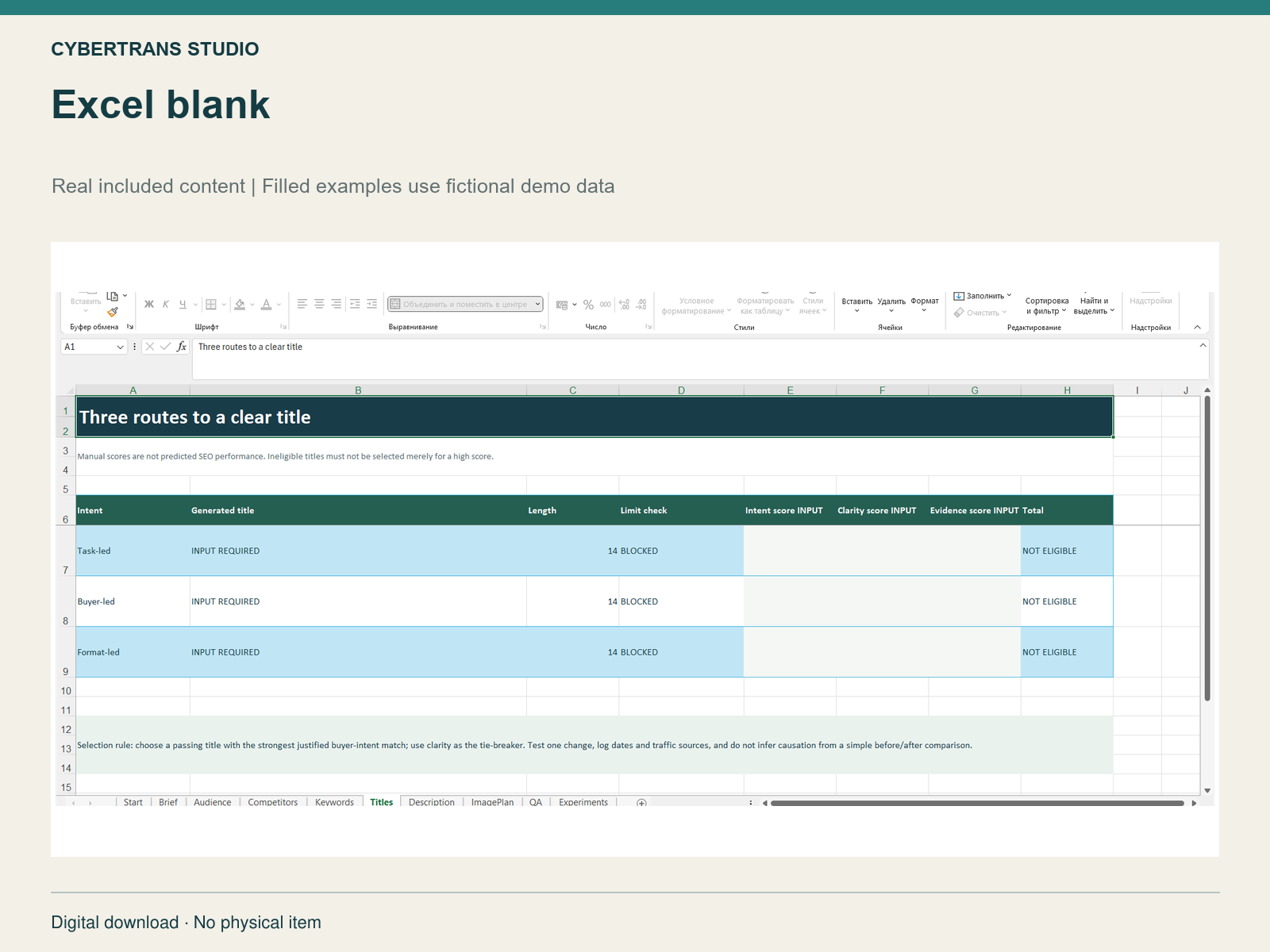Open Вставить (Insert cells) menu
Viewport: 1270px width, 952px height.
(857, 305)
